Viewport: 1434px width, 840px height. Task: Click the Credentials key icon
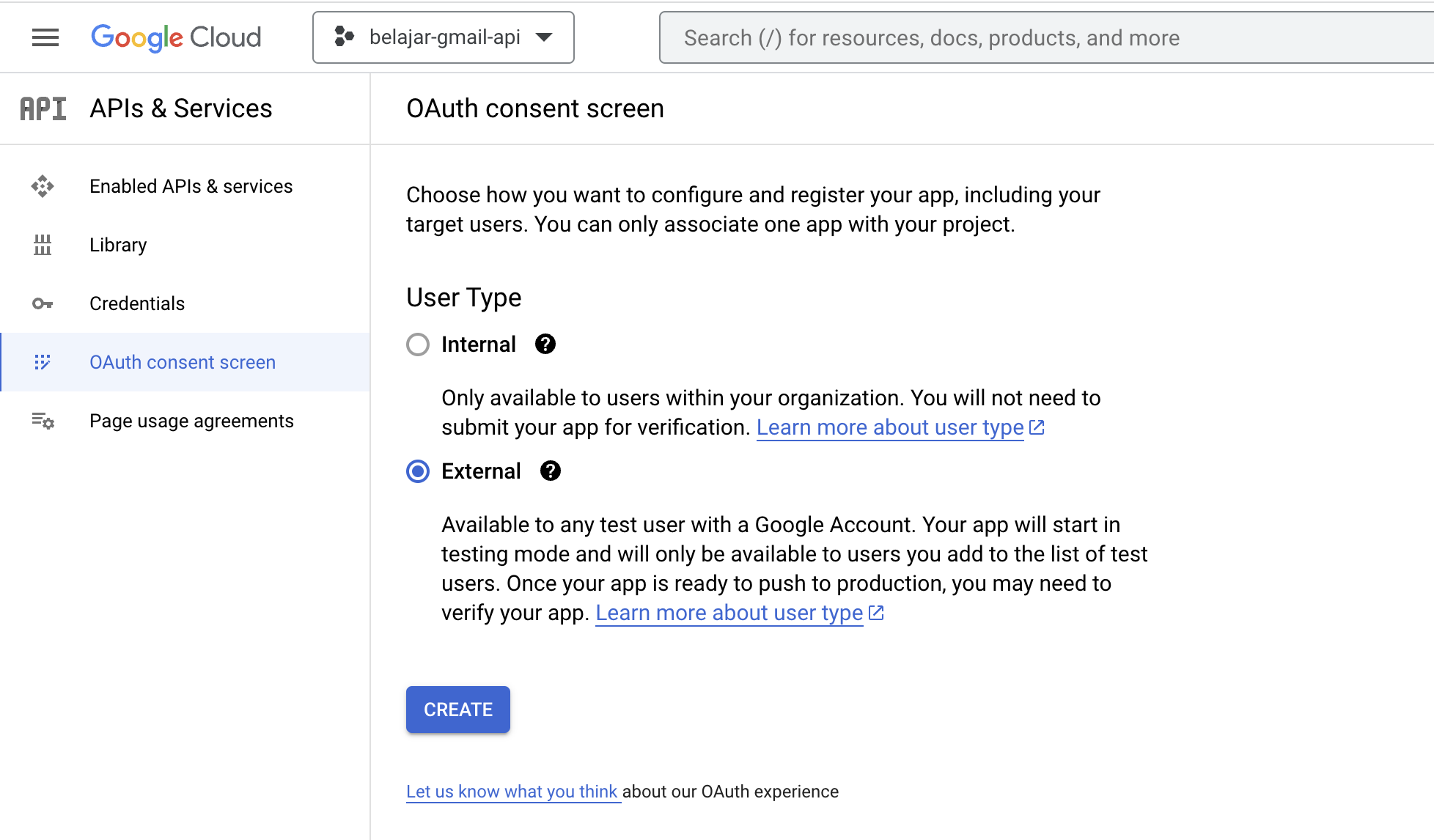coord(43,303)
